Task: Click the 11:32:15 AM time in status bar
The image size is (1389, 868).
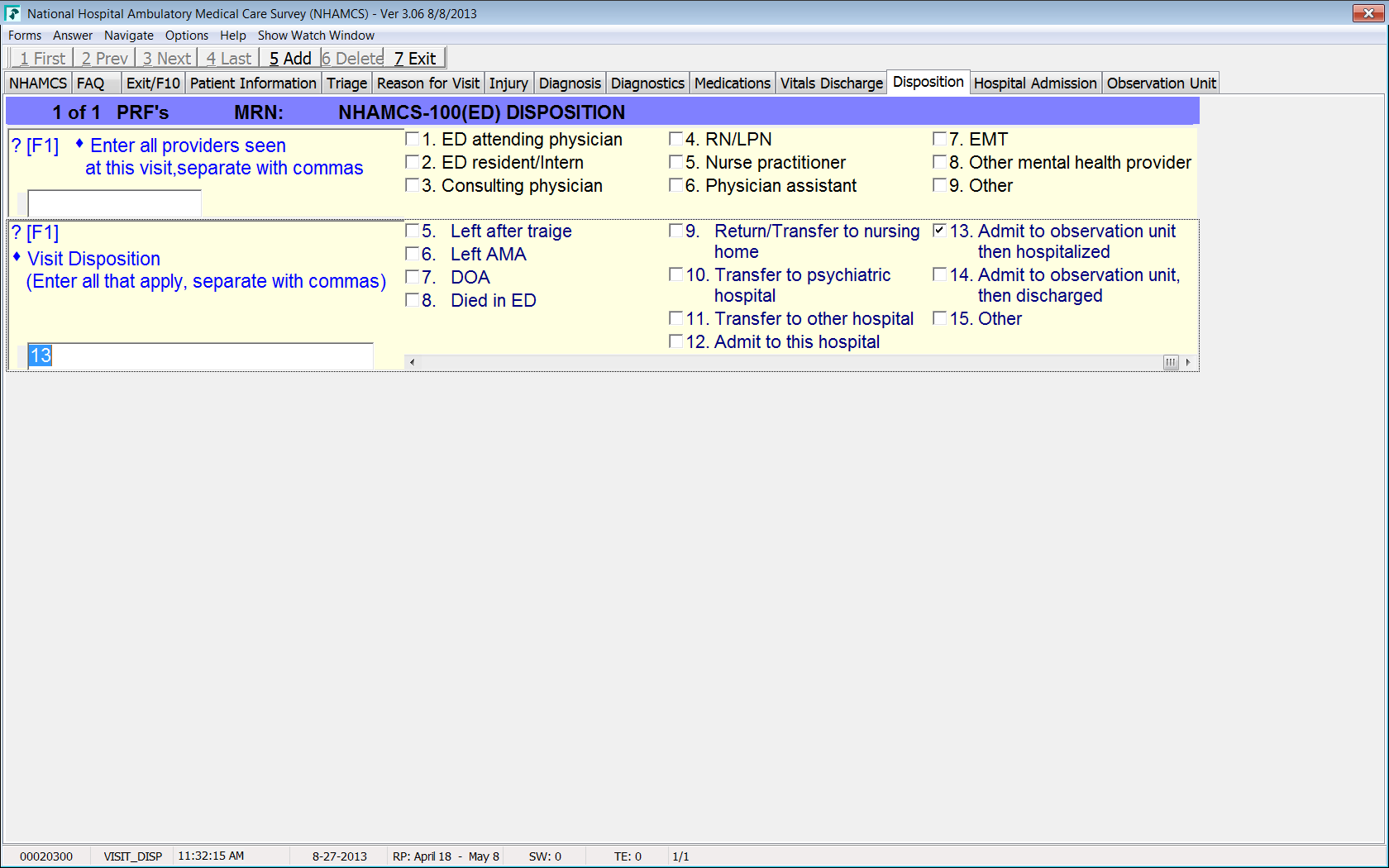Action: 211,856
